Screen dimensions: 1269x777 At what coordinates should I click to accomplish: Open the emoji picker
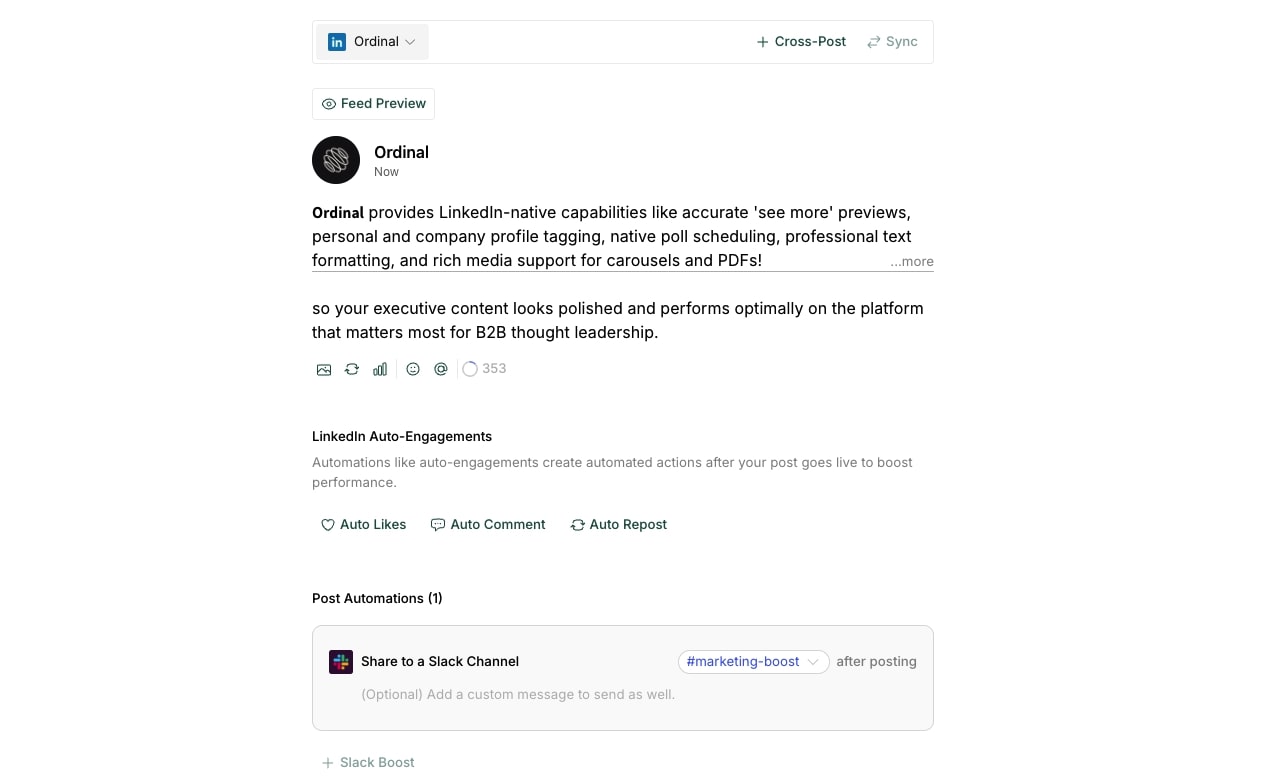412,368
